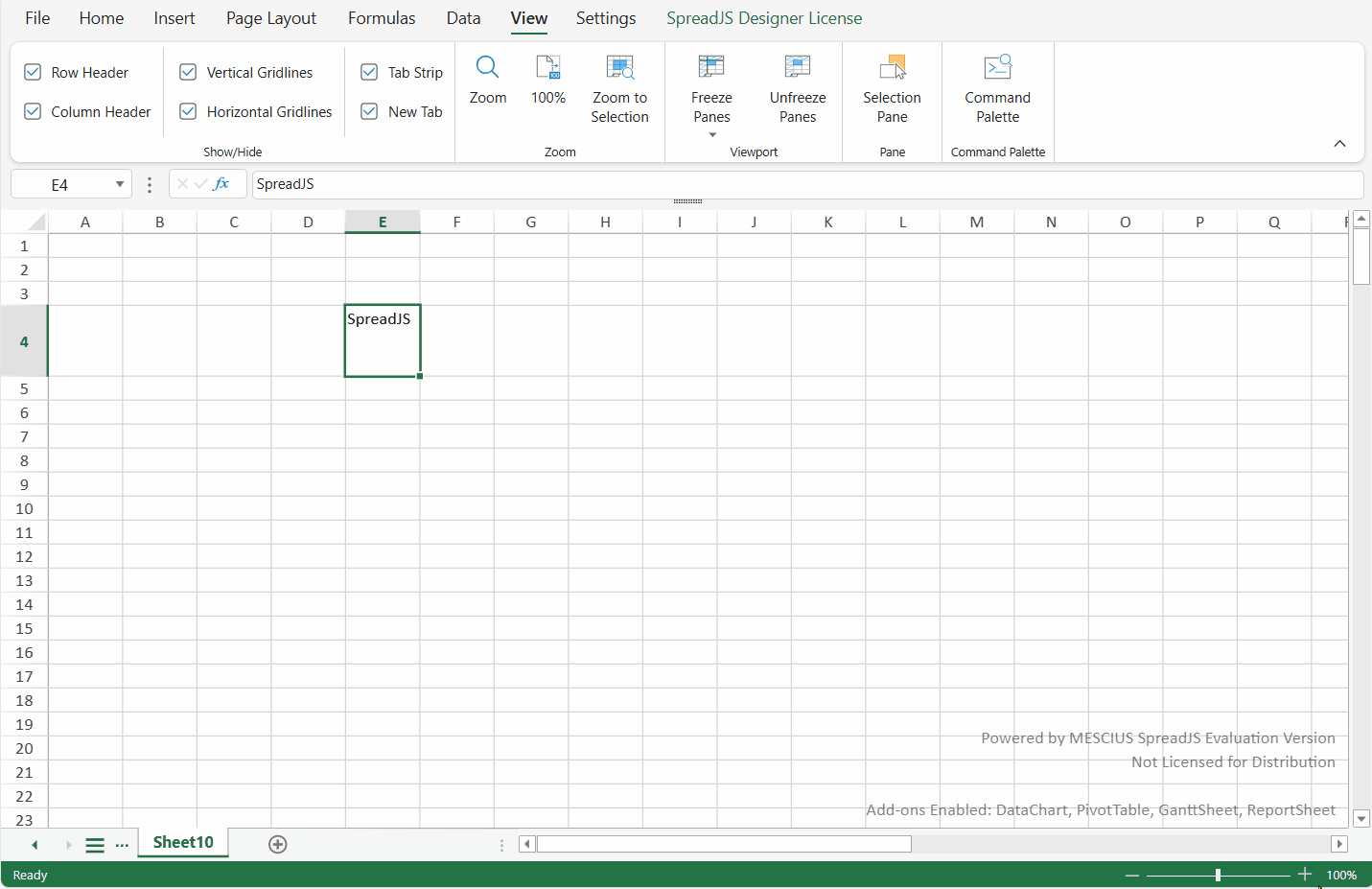Switch to the Insert tab

[x=174, y=18]
